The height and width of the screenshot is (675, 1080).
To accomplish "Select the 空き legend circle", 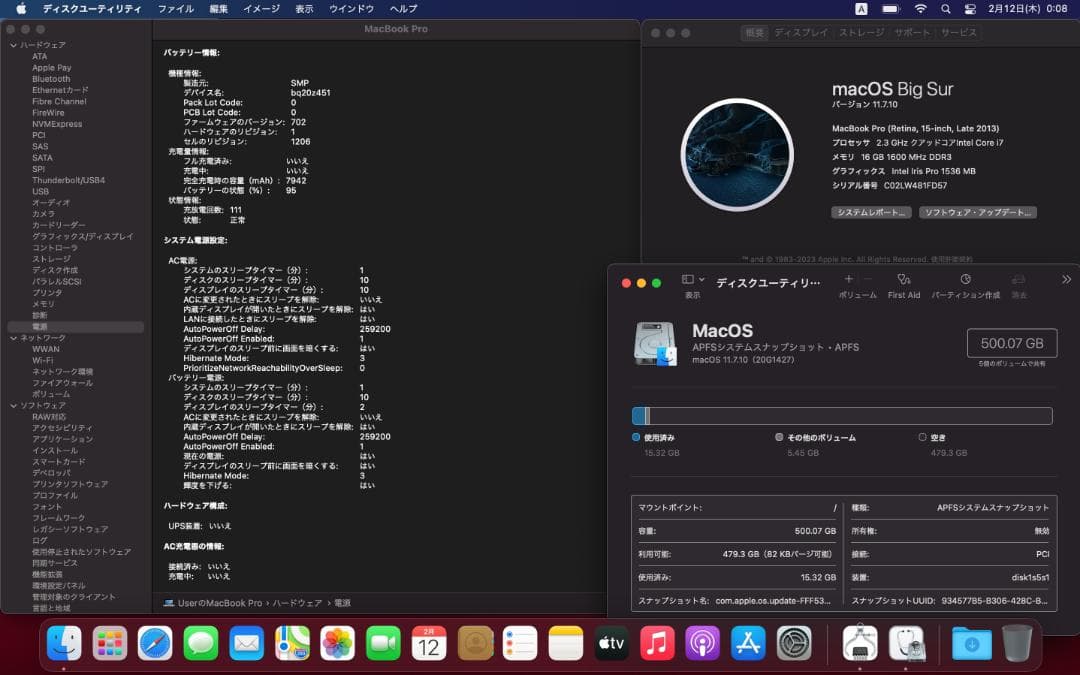I will click(x=924, y=436).
